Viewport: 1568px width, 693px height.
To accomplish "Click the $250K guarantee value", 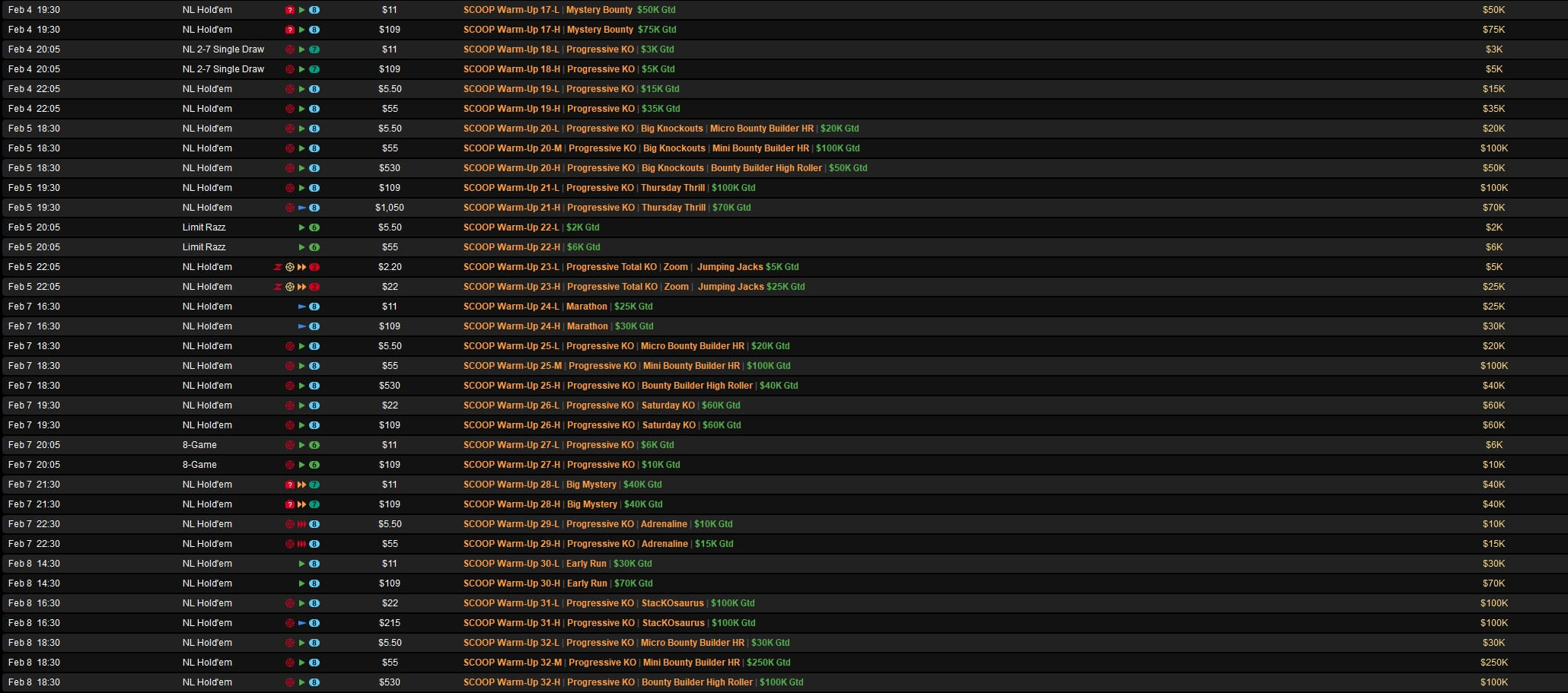I will point(1493,663).
